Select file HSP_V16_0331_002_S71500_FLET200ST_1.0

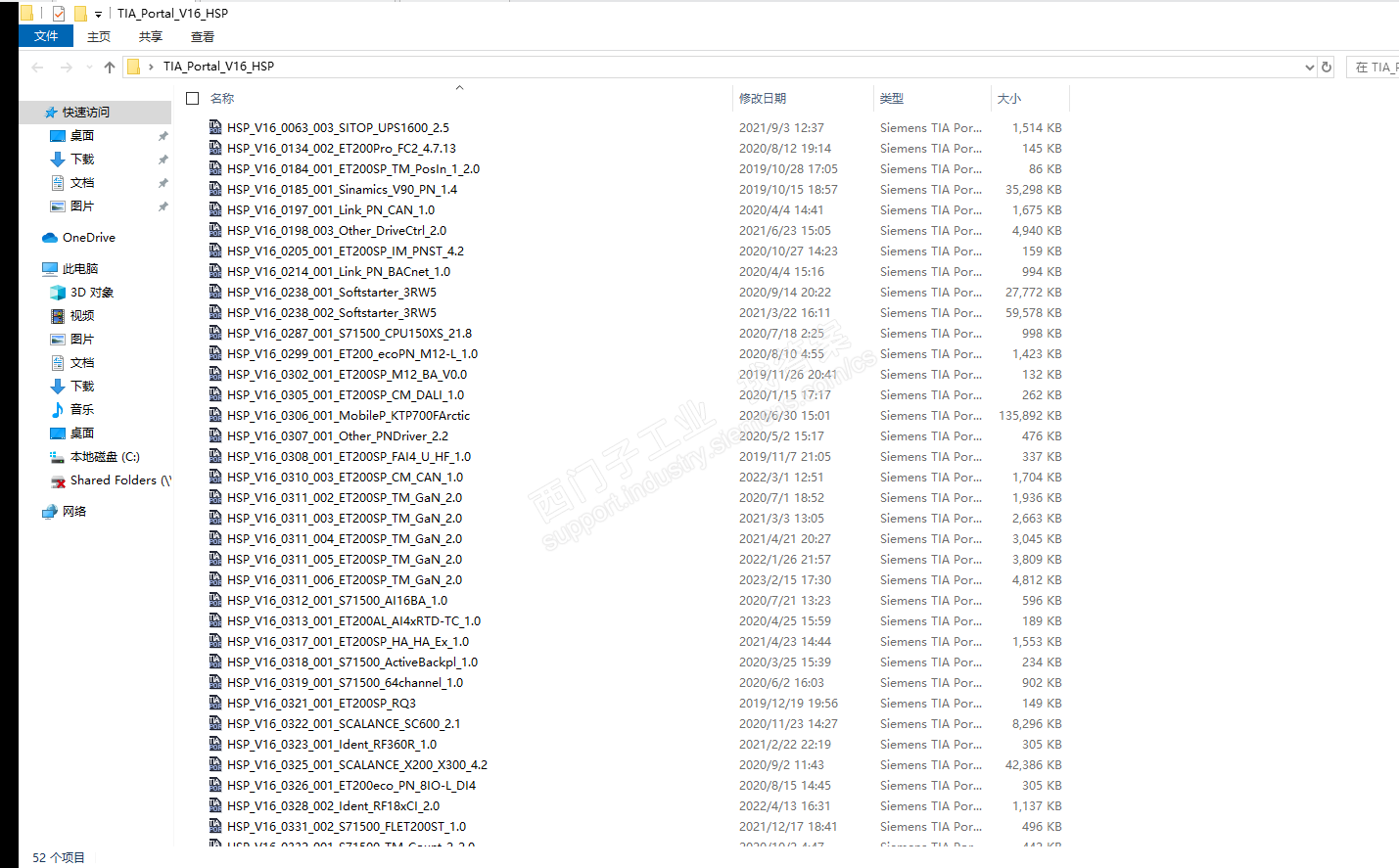point(347,827)
